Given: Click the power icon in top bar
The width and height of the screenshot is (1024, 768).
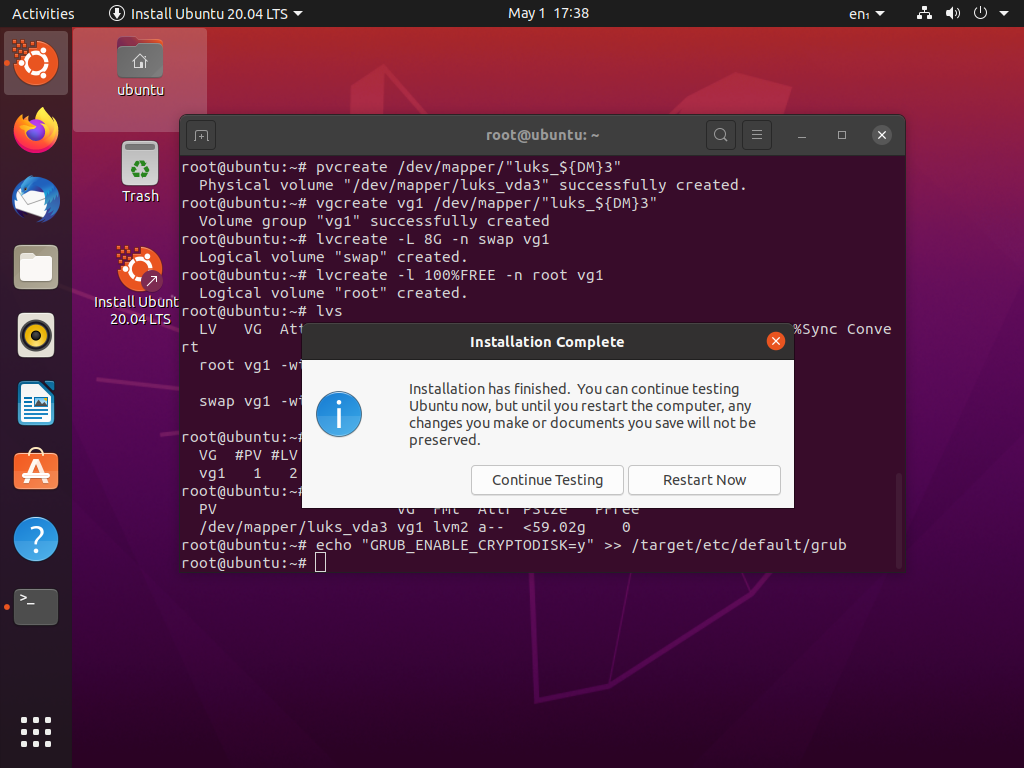Looking at the screenshot, I should tap(980, 13).
